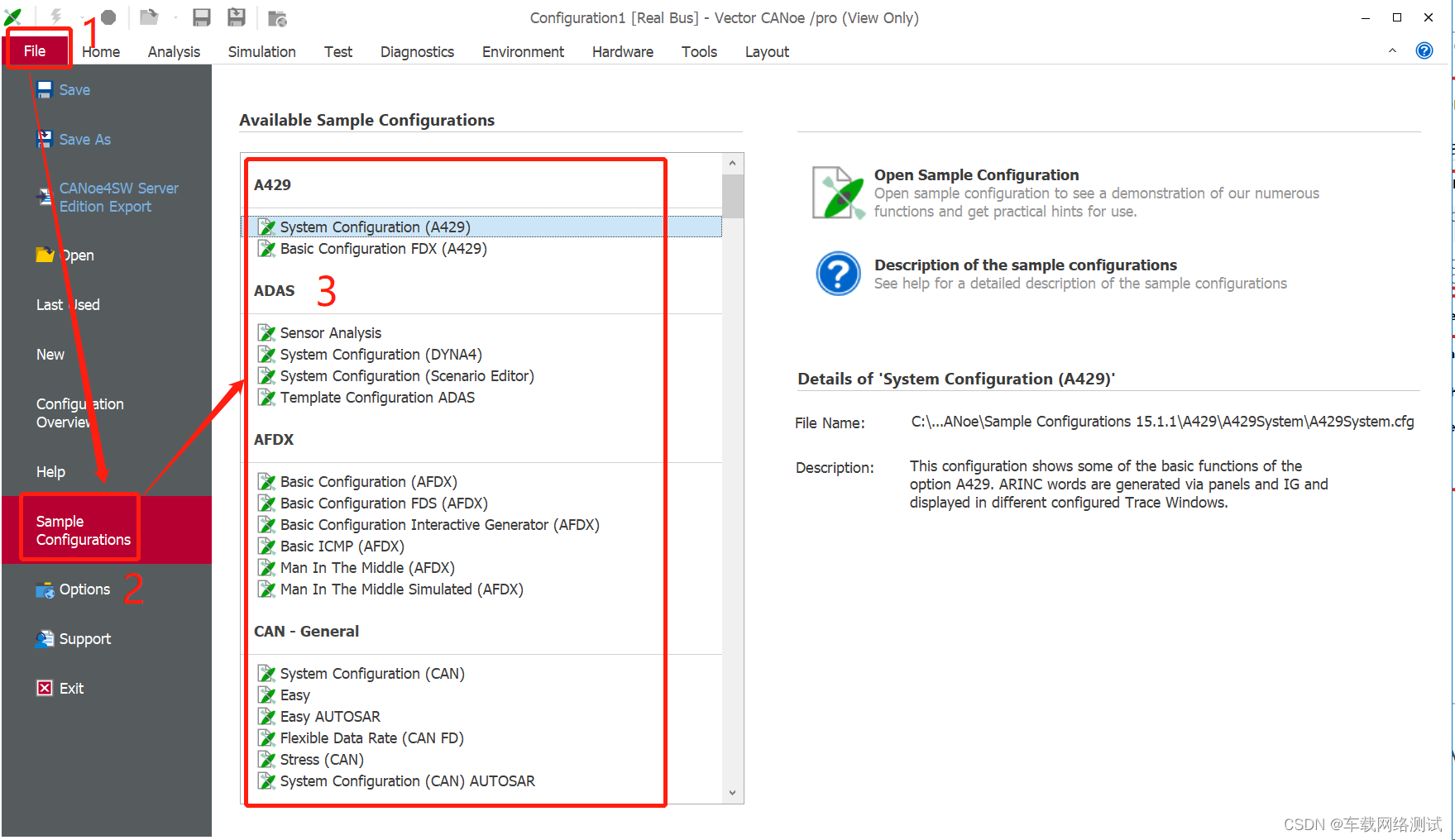Select Basic Configuration (AFDX)
This screenshot has width=1455, height=840.
pyautogui.click(x=368, y=482)
